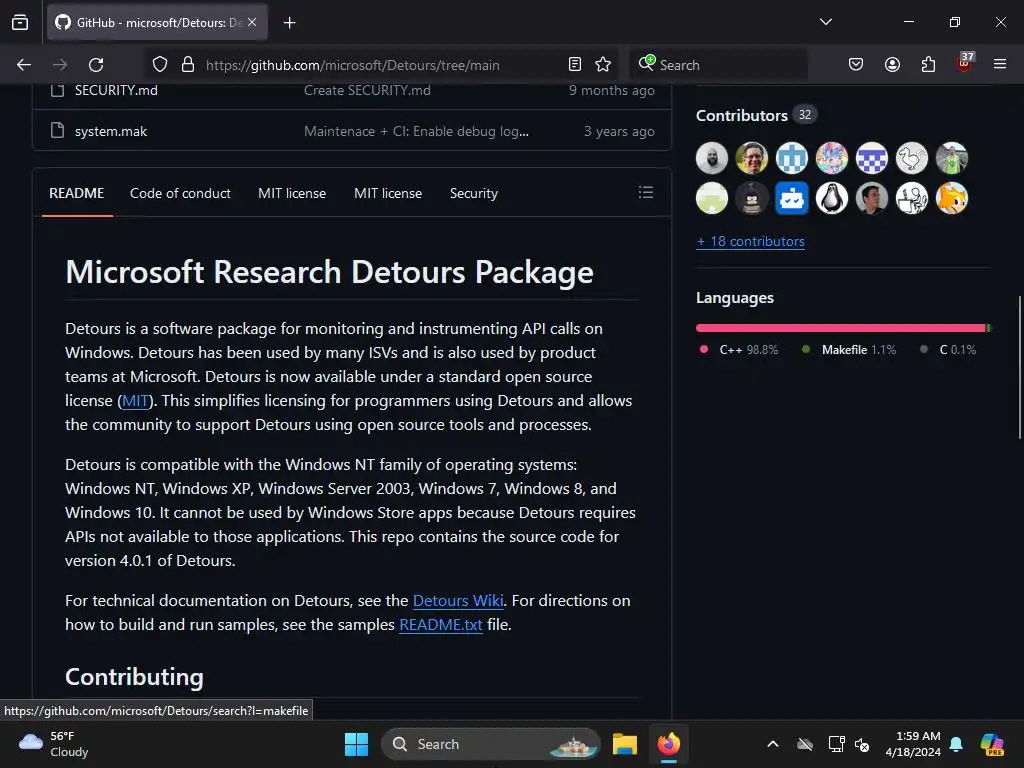The image size is (1024, 768).
Task: Open weather widget showing 56°F Cloudy
Action: (54, 744)
